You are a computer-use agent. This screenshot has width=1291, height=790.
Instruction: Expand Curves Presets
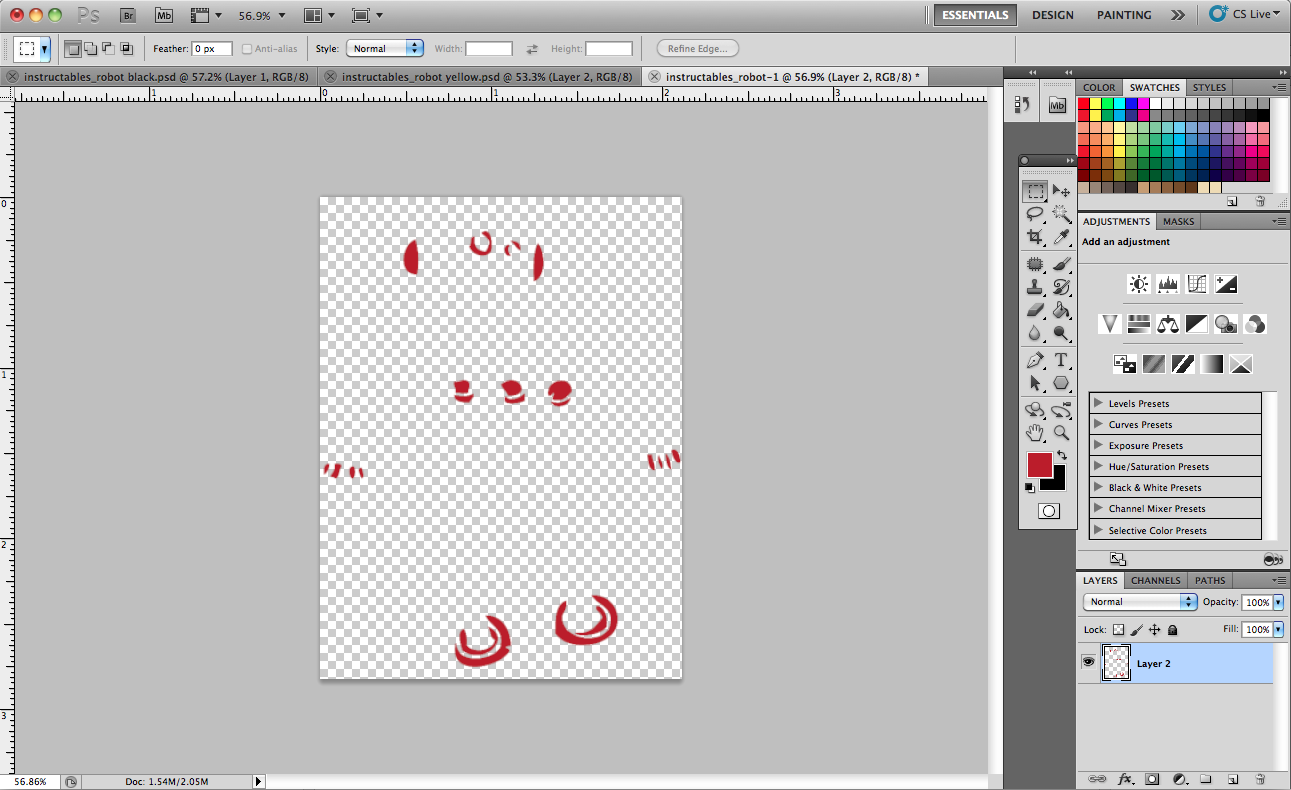(x=1098, y=424)
